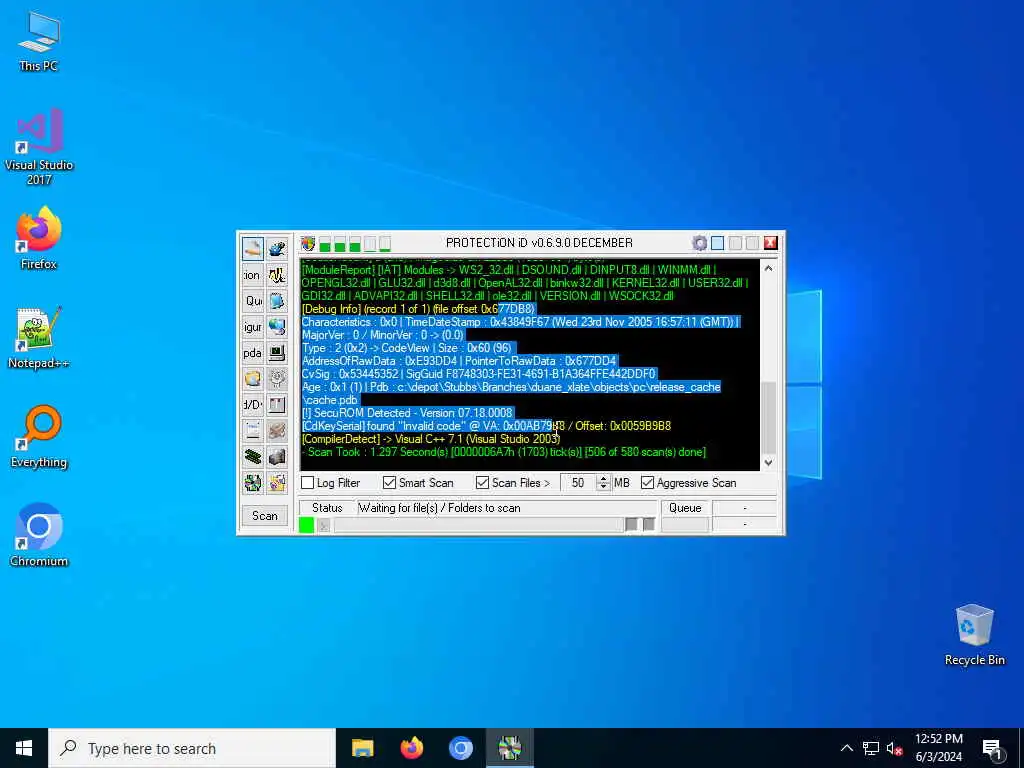Click the yellow waveform icon button
1024x768 pixels.
[277, 275]
